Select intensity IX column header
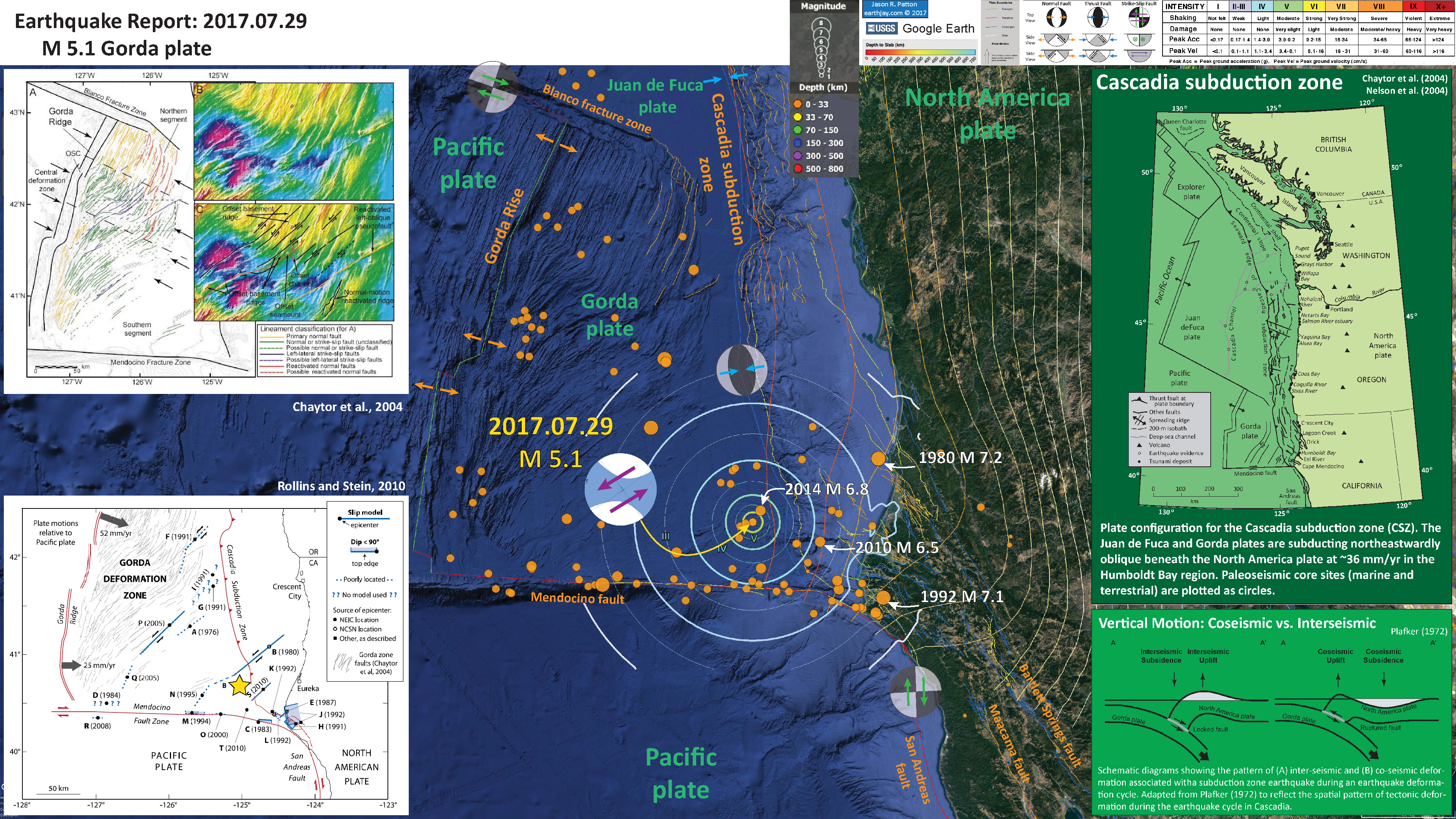Viewport: 1456px width, 819px height. [x=1413, y=7]
